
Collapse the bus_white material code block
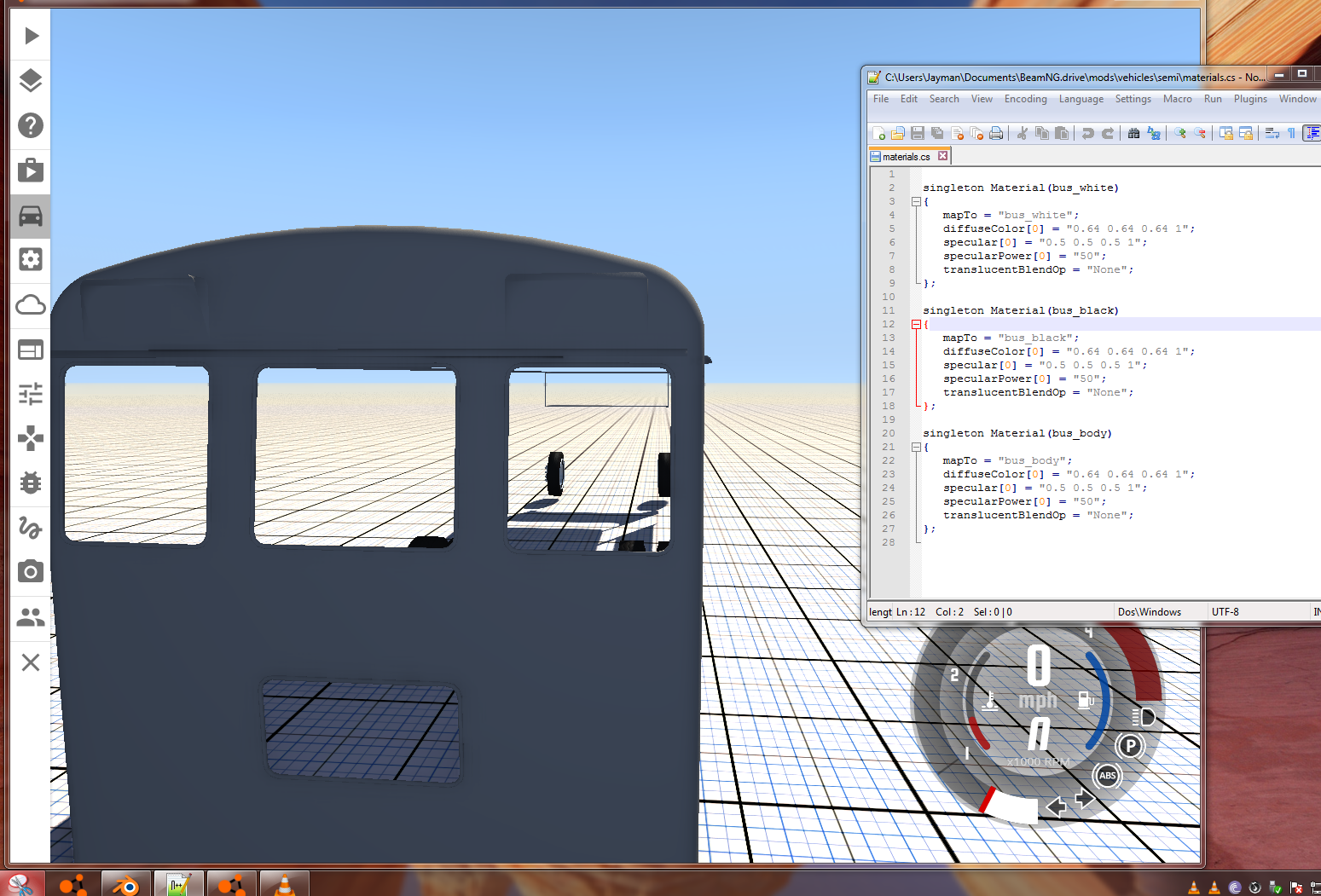coord(916,202)
